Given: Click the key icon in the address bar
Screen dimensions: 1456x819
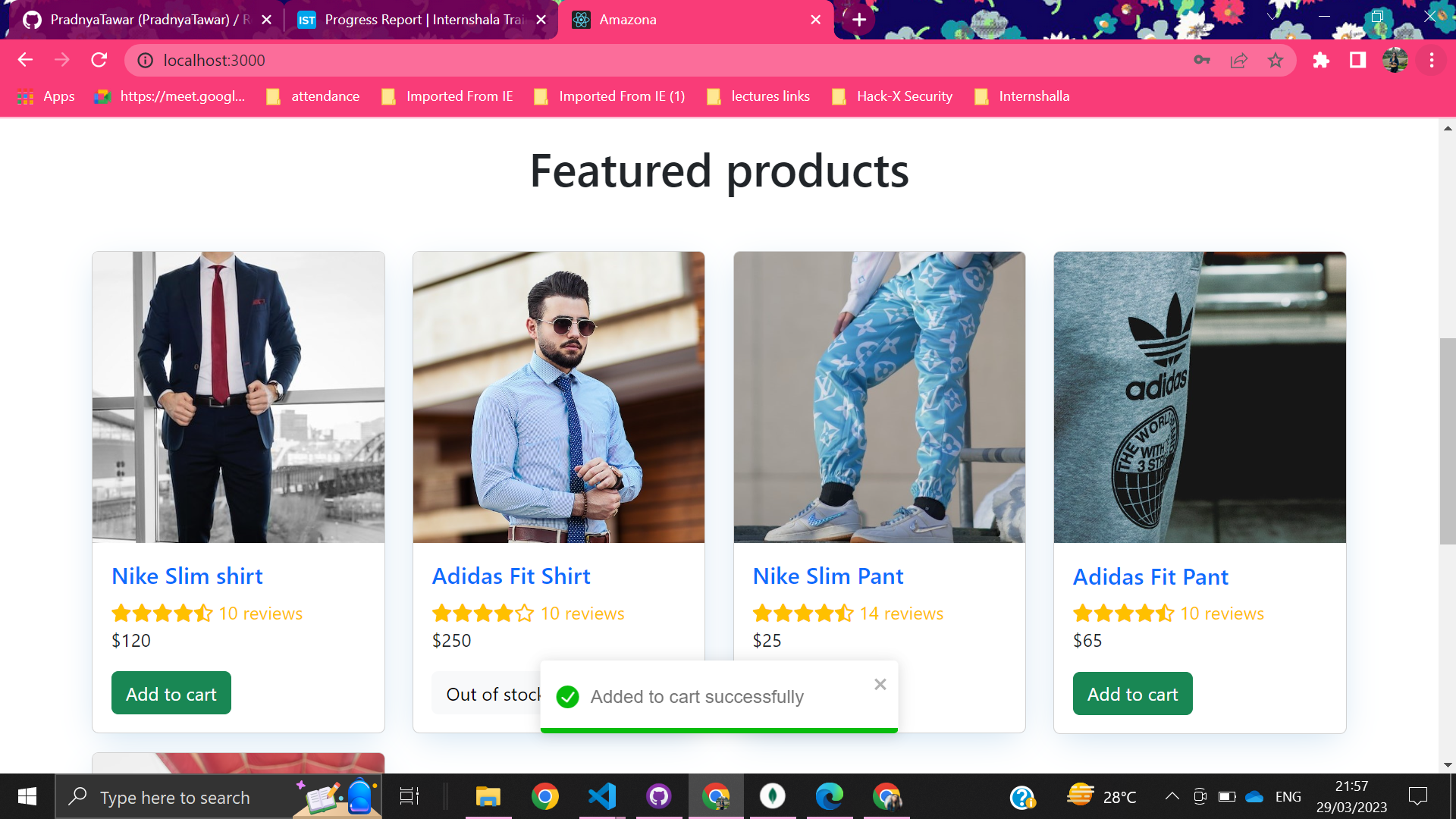Looking at the screenshot, I should point(1203,60).
